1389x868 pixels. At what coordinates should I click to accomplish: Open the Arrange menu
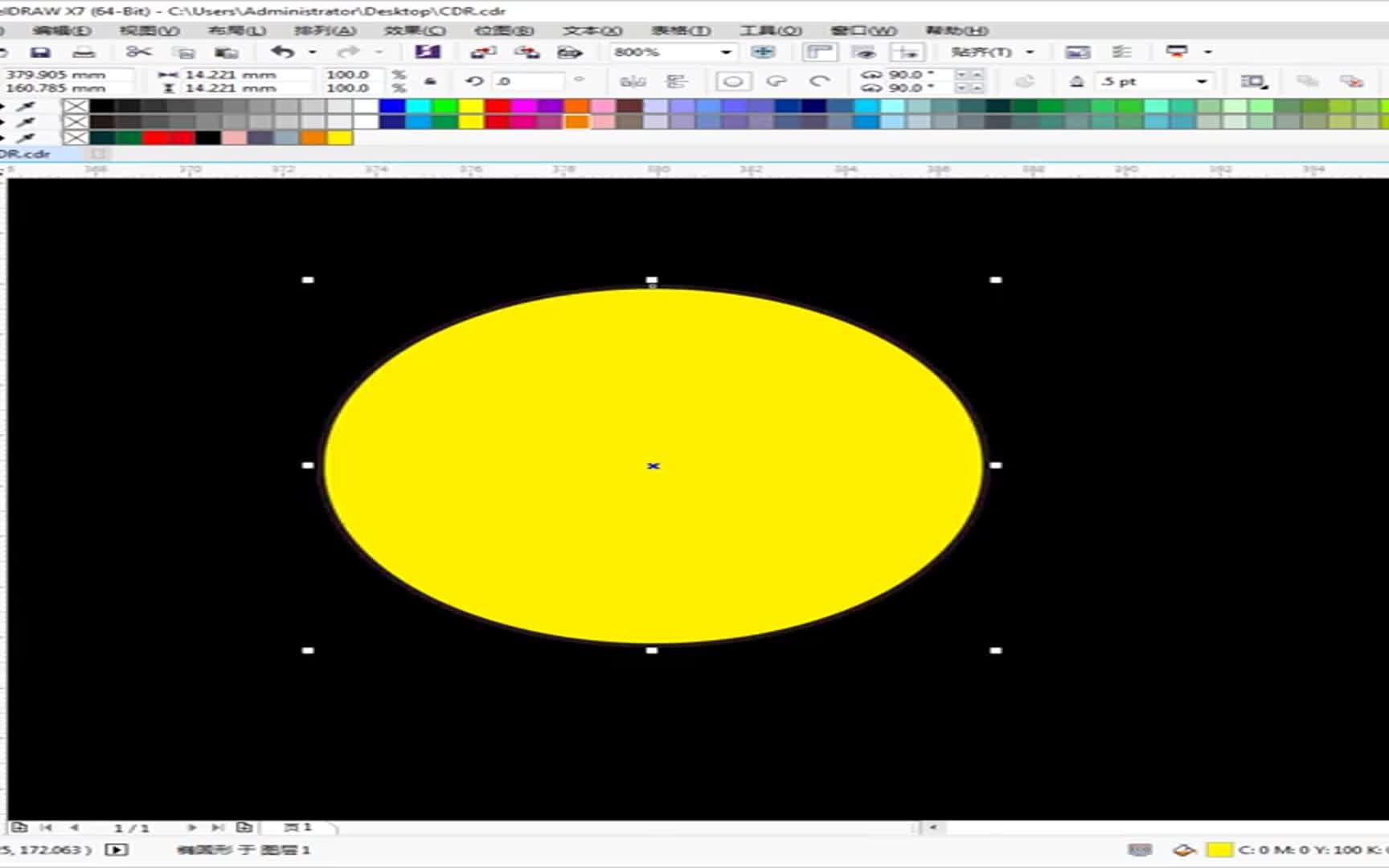(x=325, y=31)
